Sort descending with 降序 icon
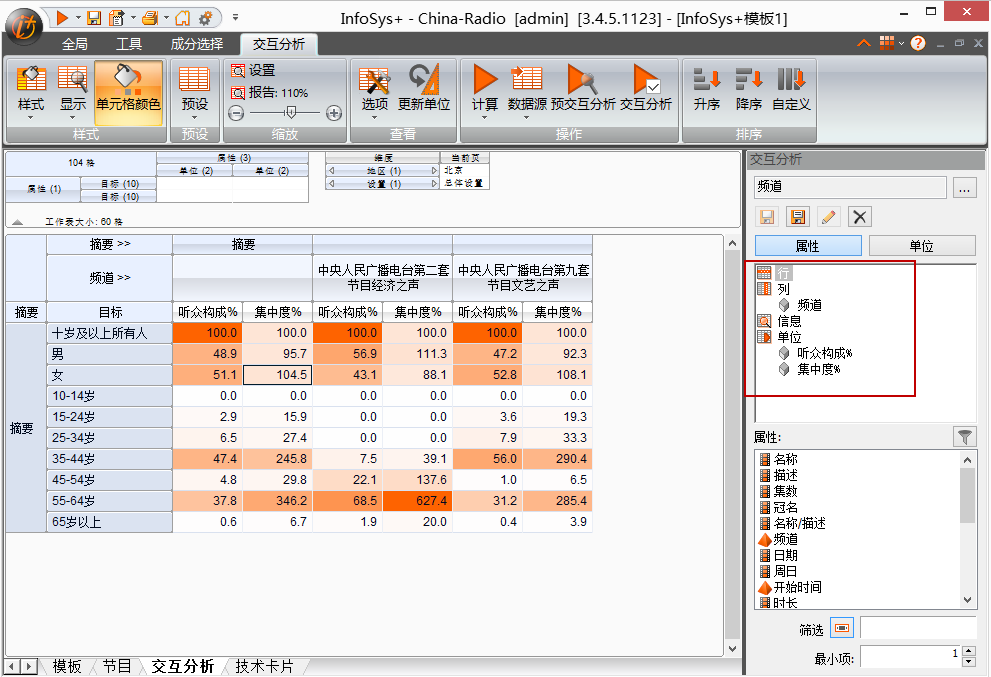 coord(749,80)
